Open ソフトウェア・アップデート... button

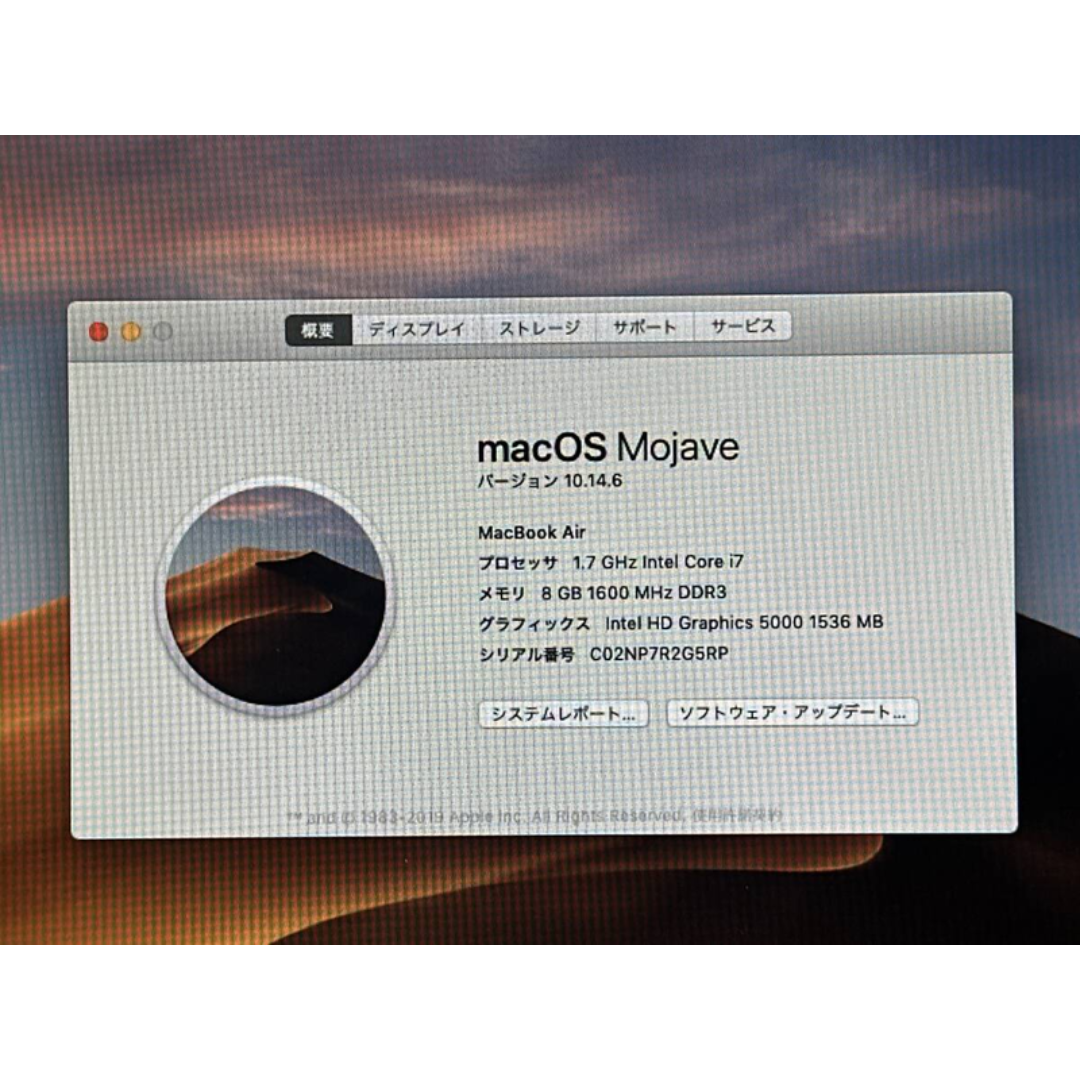click(793, 712)
